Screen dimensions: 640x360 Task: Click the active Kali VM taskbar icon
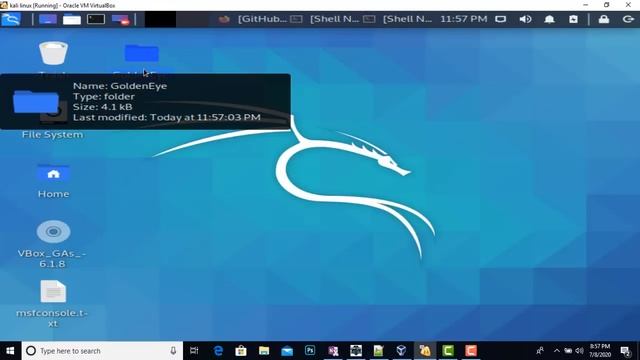425,351
